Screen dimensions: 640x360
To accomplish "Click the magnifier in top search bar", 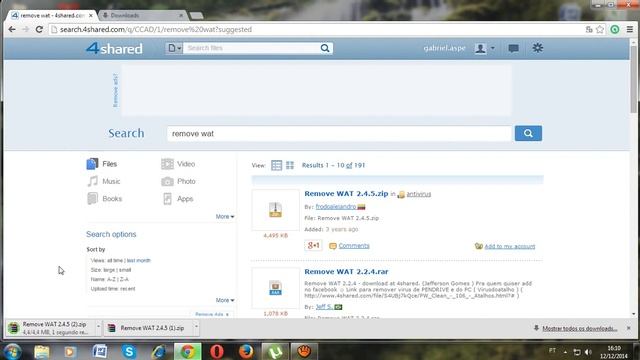I will coord(325,48).
